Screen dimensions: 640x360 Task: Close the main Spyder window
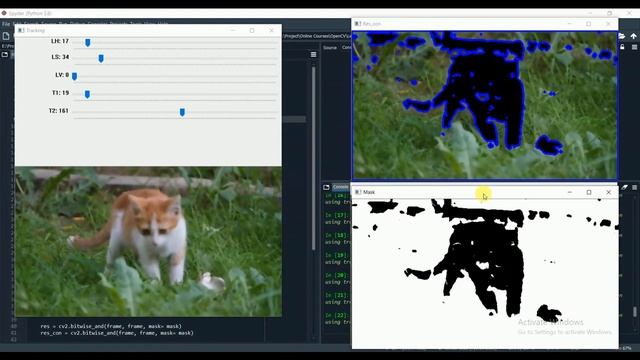pos(629,13)
